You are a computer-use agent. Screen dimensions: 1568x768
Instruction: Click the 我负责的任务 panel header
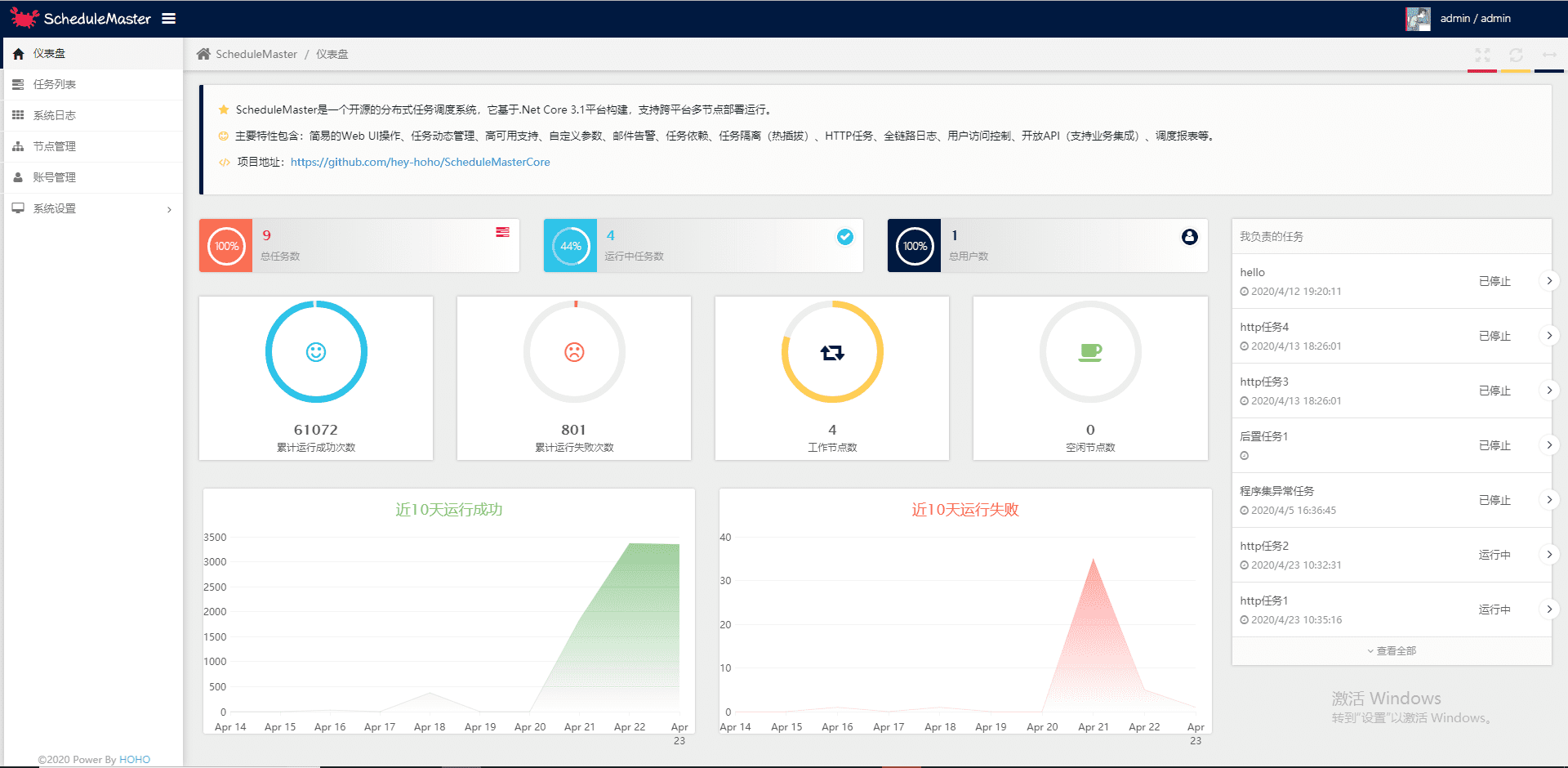1272,236
